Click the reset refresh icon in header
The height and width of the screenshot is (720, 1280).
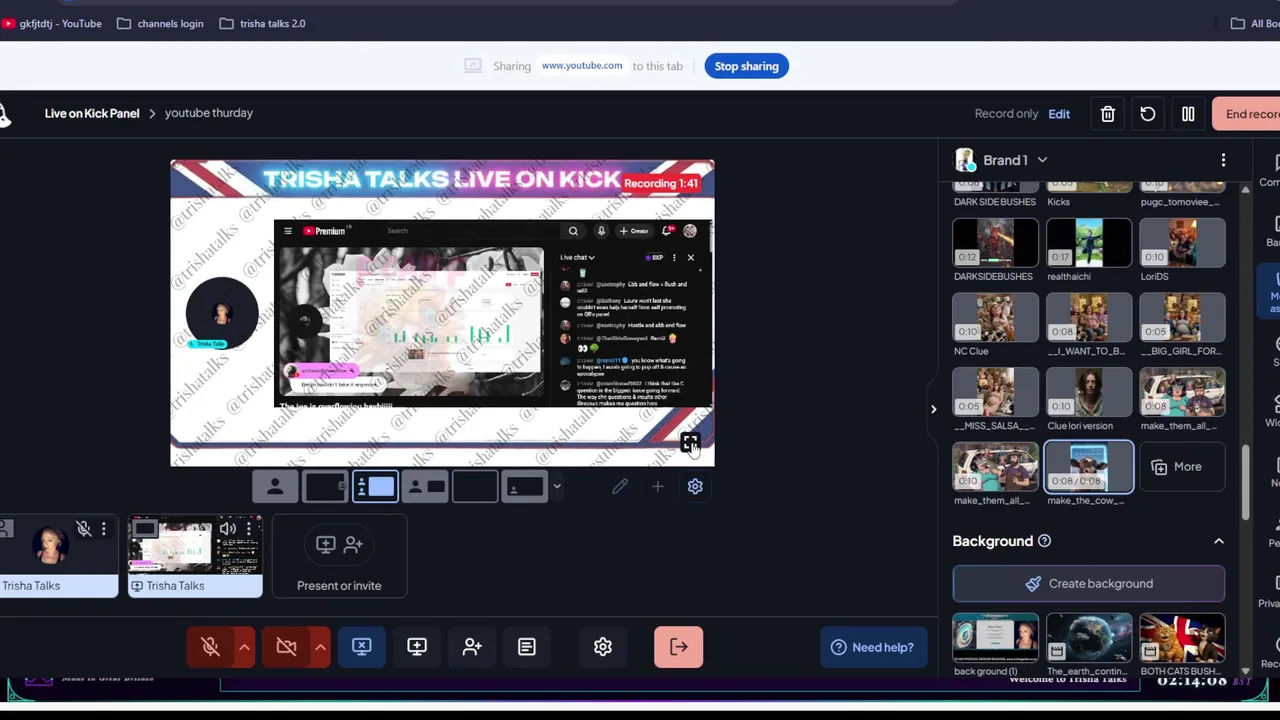pyautogui.click(x=1148, y=114)
